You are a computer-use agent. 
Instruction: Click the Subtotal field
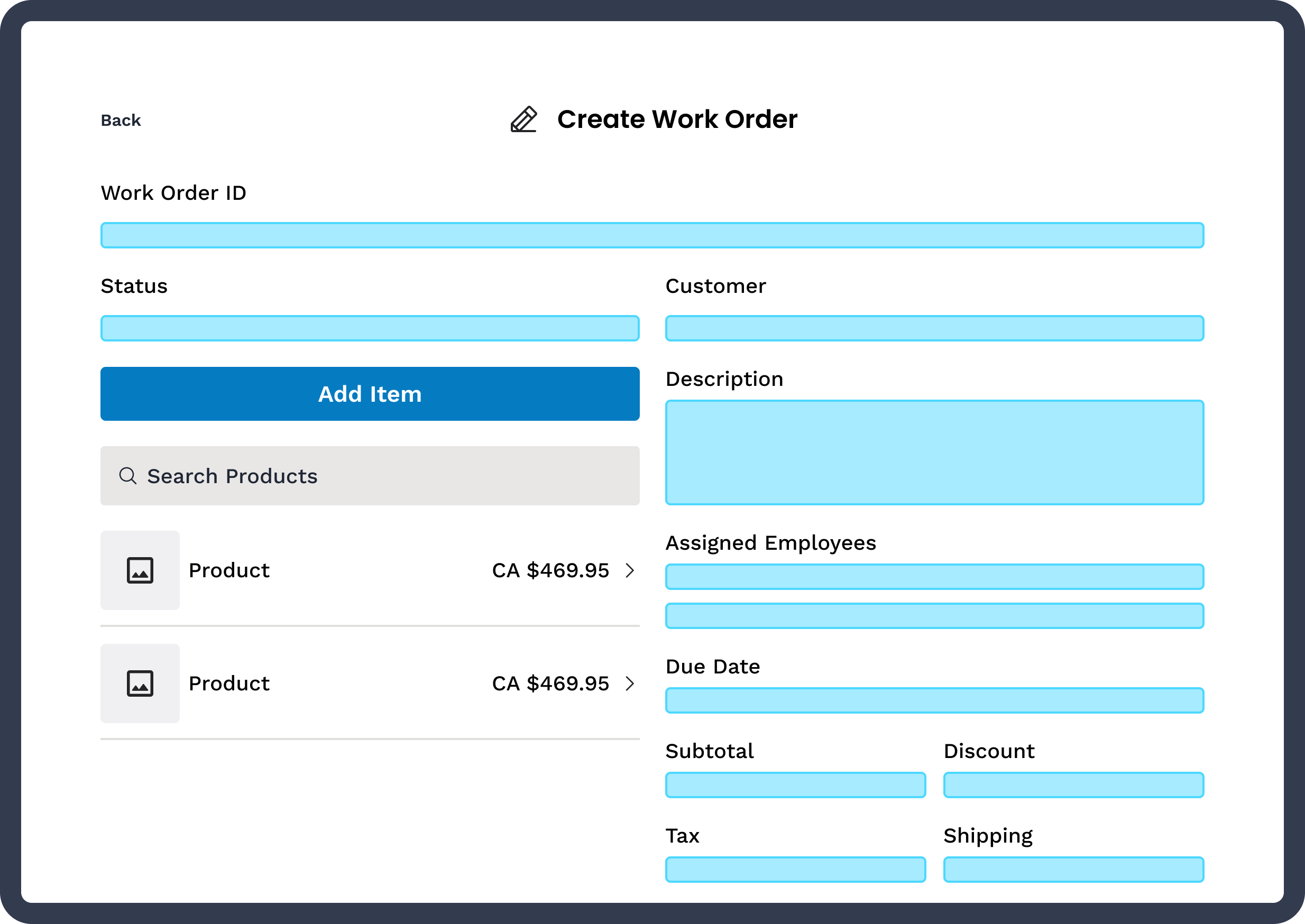click(795, 784)
